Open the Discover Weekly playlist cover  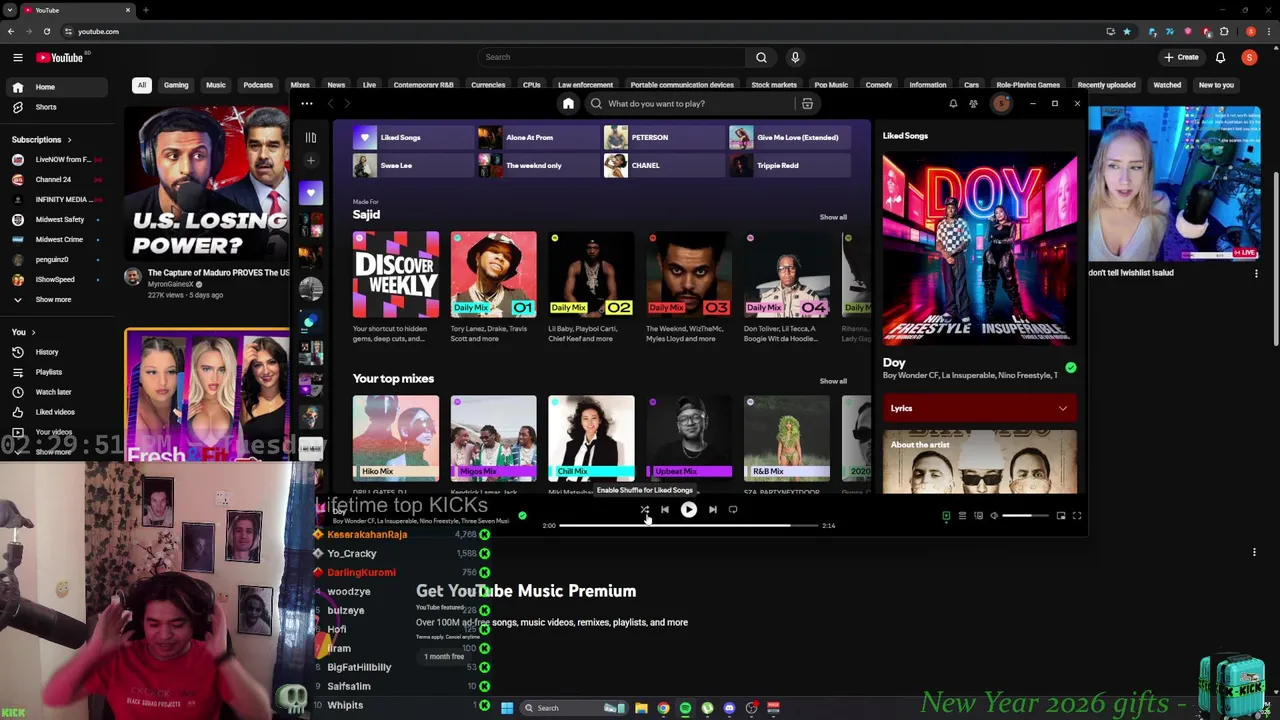coord(395,274)
